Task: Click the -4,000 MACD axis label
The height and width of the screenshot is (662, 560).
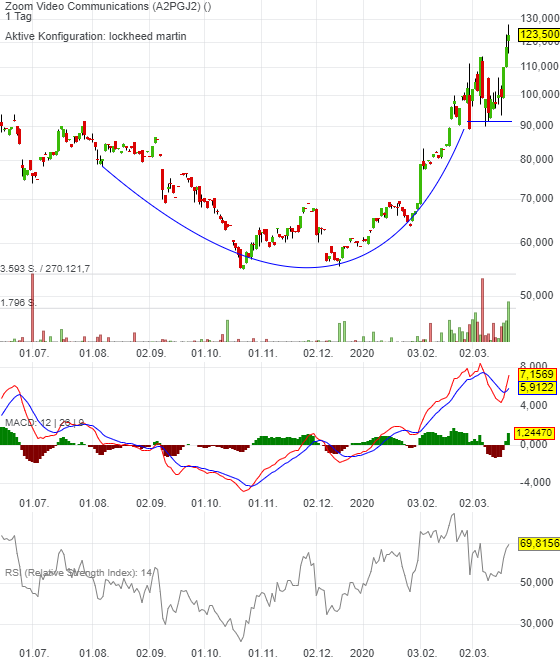Action: click(535, 482)
